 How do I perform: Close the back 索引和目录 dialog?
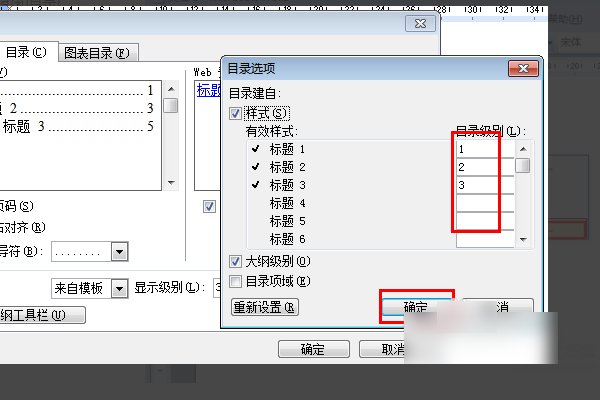click(x=420, y=24)
